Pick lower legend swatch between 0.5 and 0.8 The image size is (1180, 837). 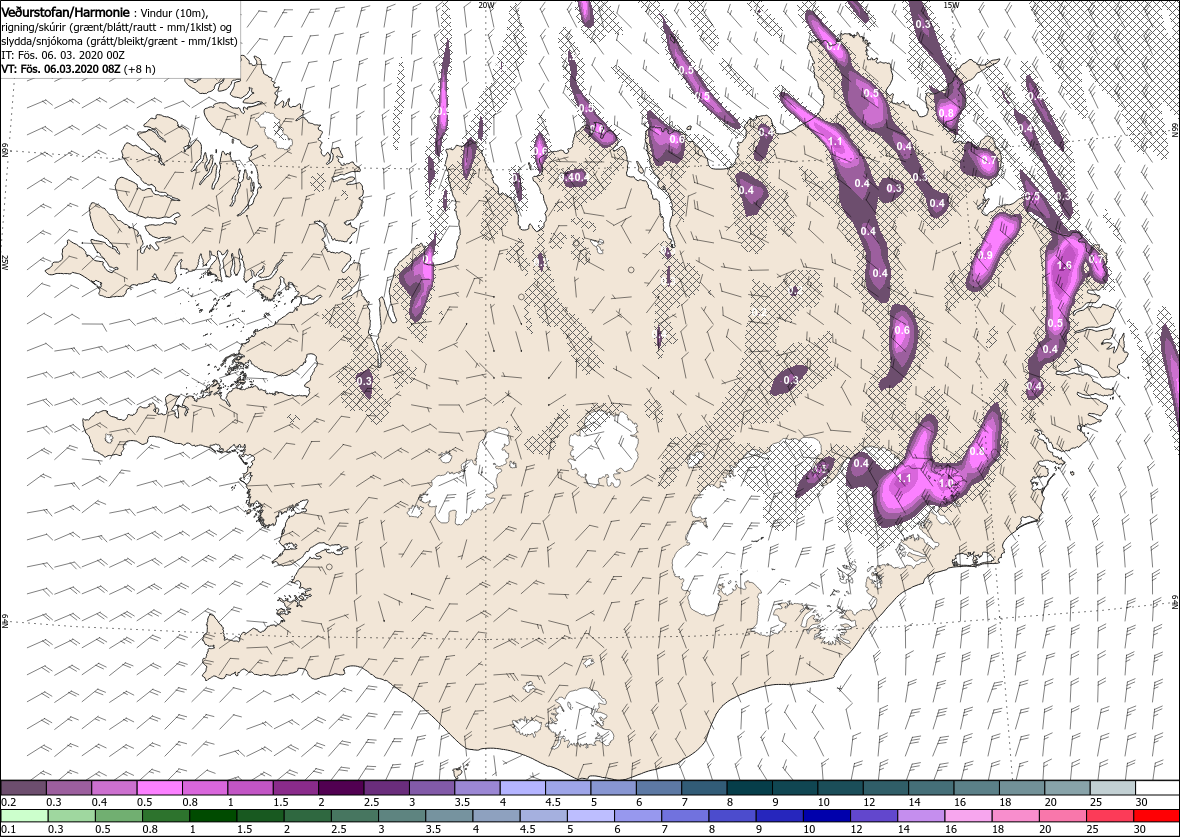coord(119,817)
